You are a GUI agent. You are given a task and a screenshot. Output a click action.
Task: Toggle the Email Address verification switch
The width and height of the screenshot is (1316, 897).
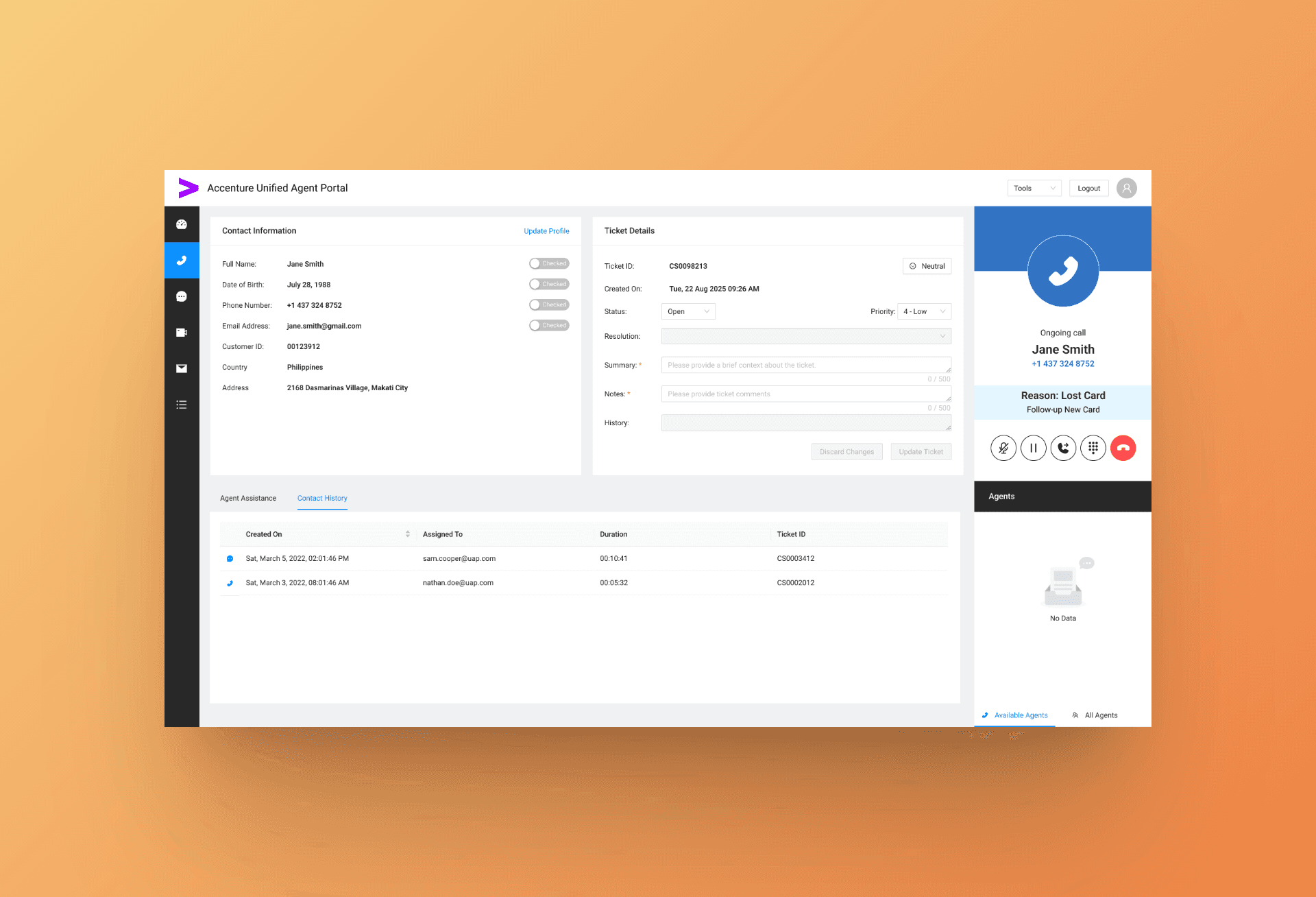pos(549,325)
